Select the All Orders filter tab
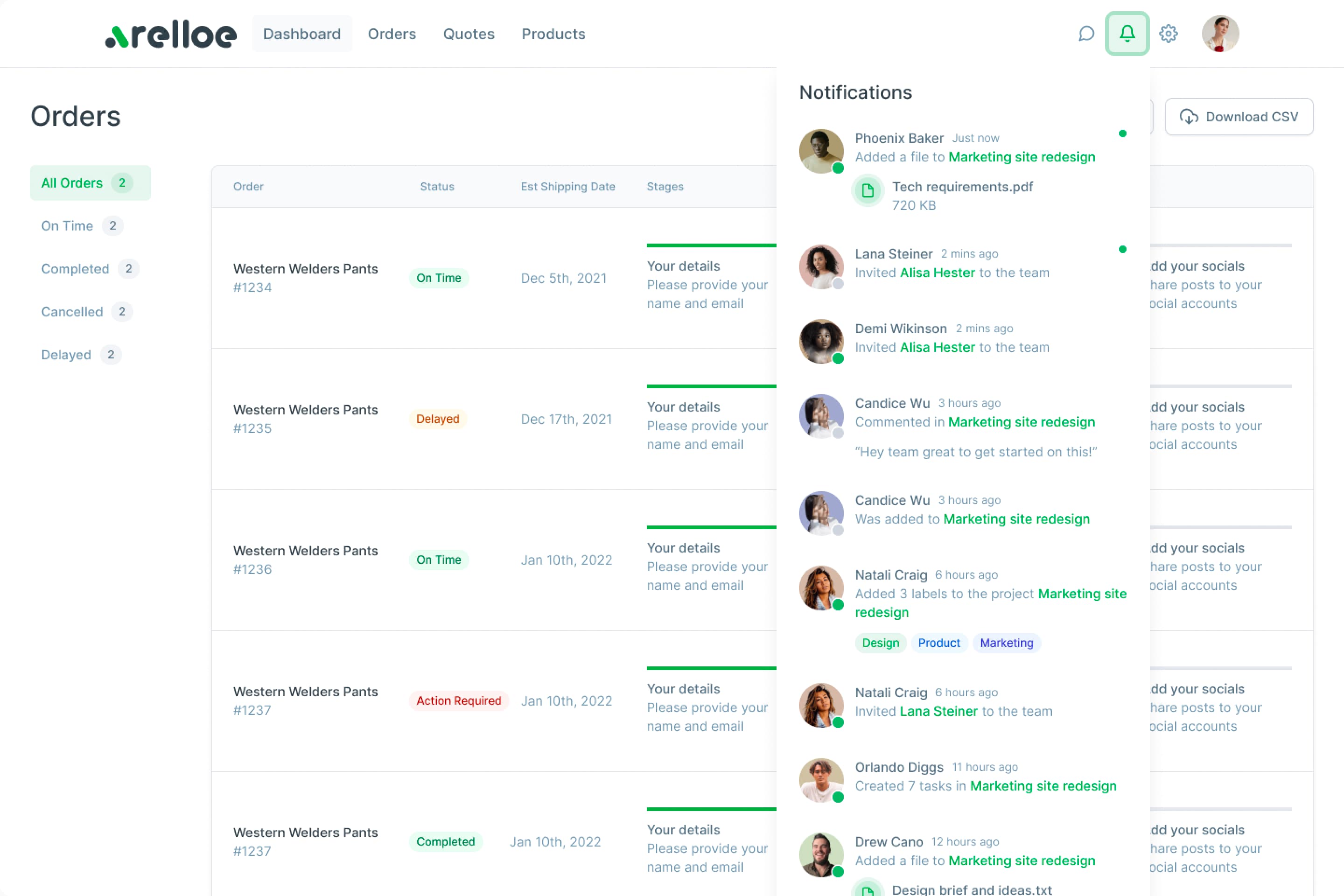This screenshot has width=1344, height=896. (x=90, y=183)
